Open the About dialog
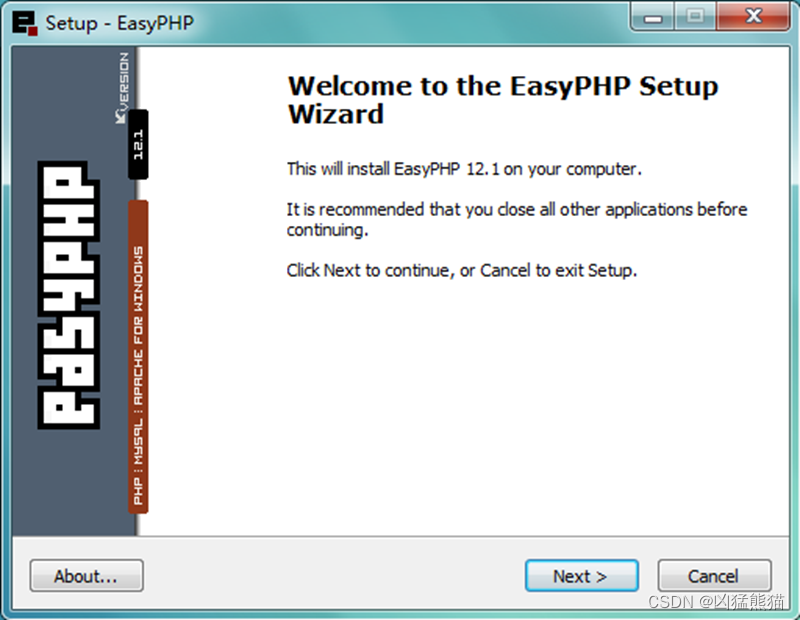 [86, 576]
